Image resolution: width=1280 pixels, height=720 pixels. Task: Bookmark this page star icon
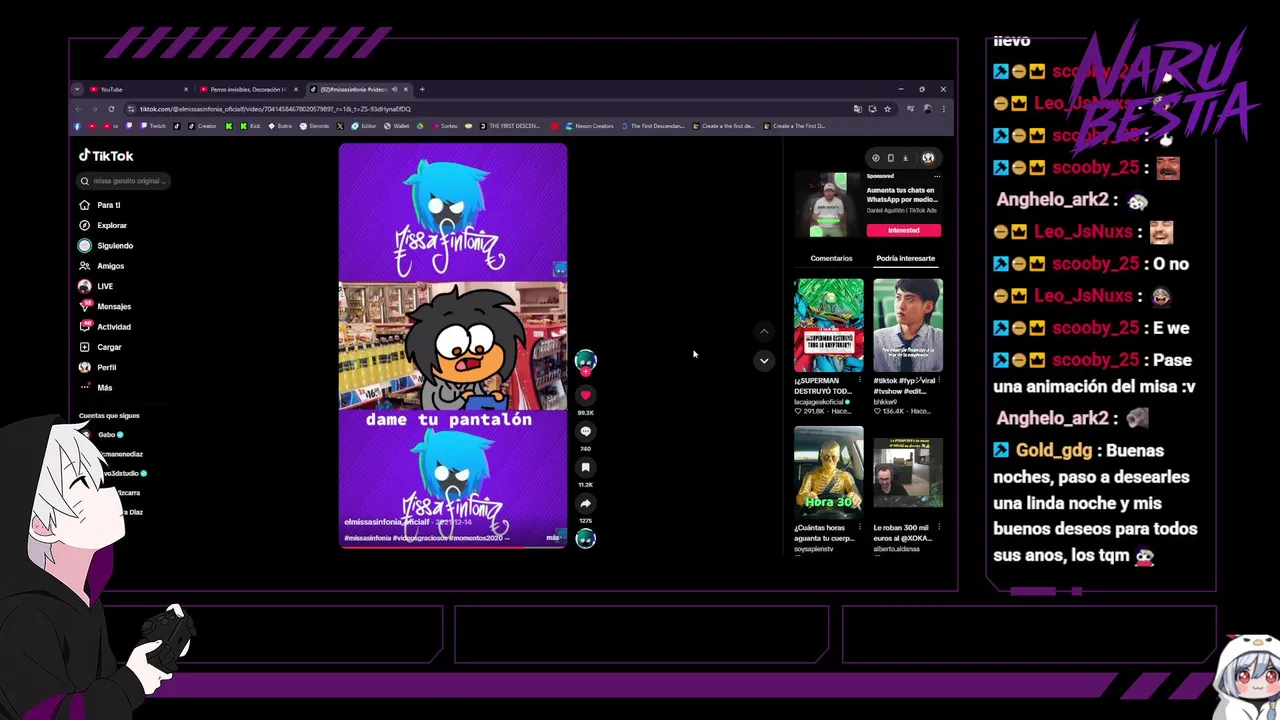[x=888, y=109]
